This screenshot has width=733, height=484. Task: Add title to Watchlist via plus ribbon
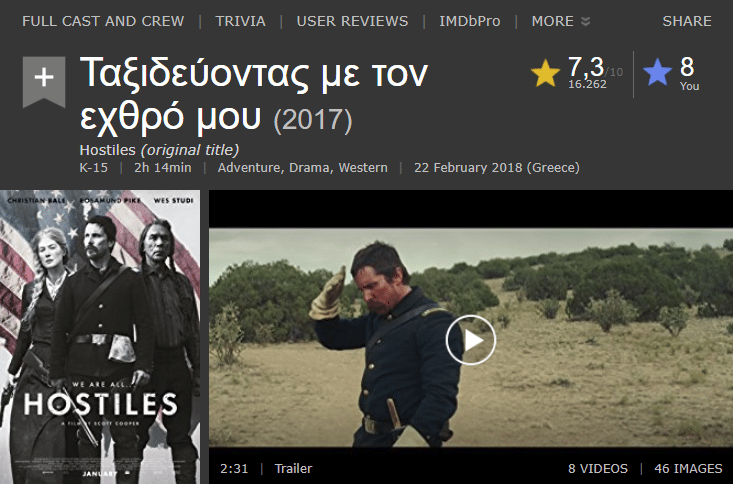click(44, 81)
